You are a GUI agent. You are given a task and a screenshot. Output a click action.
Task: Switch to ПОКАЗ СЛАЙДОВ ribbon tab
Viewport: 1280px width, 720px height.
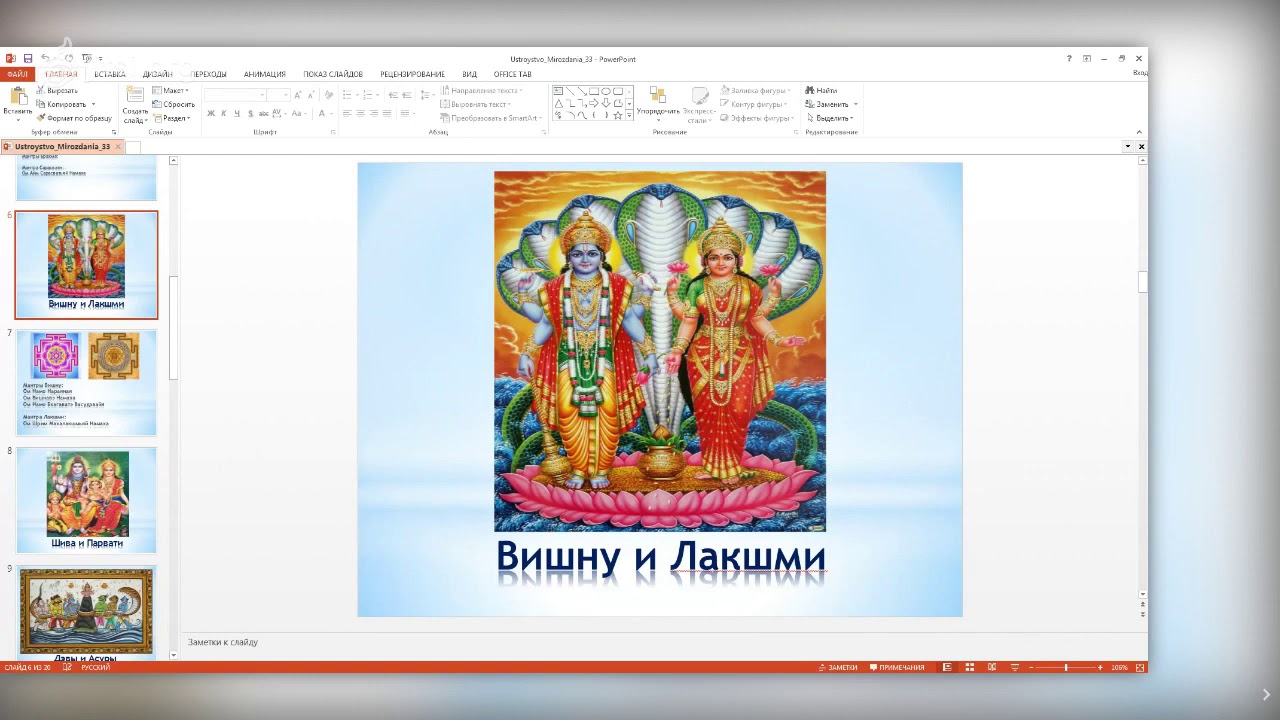coord(333,74)
